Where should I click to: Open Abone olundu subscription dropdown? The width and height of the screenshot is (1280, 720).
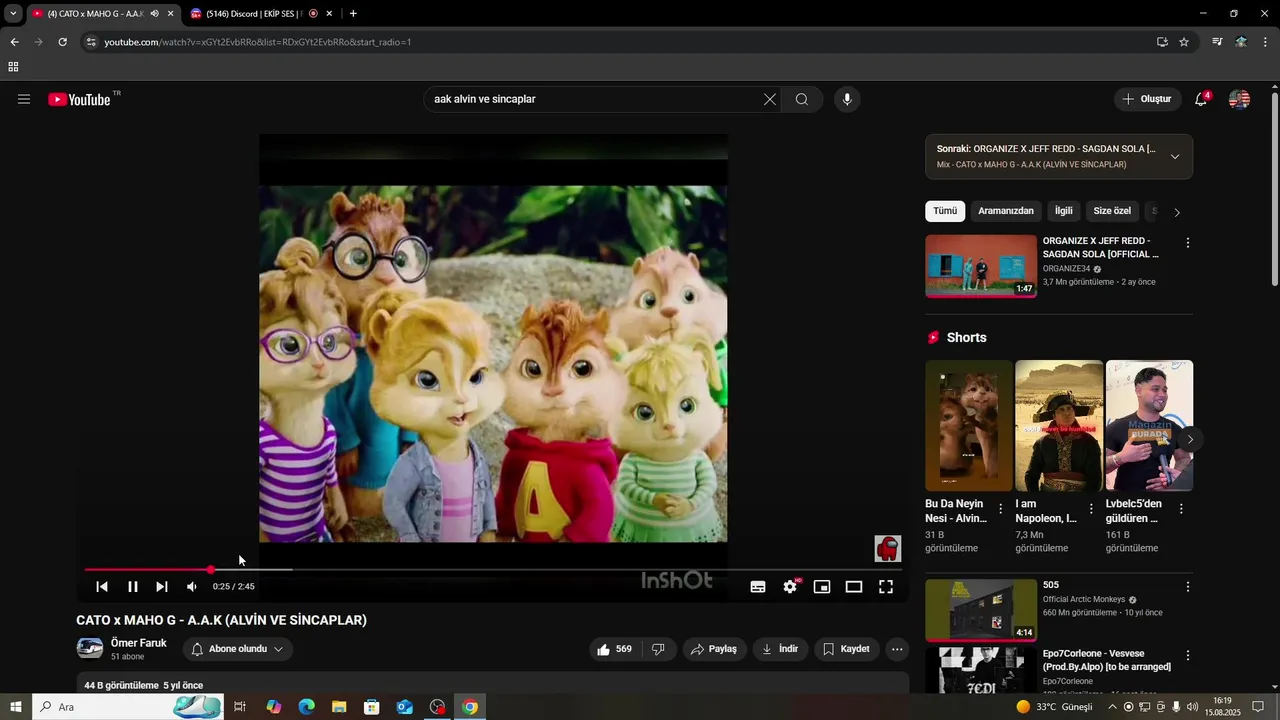[237, 649]
